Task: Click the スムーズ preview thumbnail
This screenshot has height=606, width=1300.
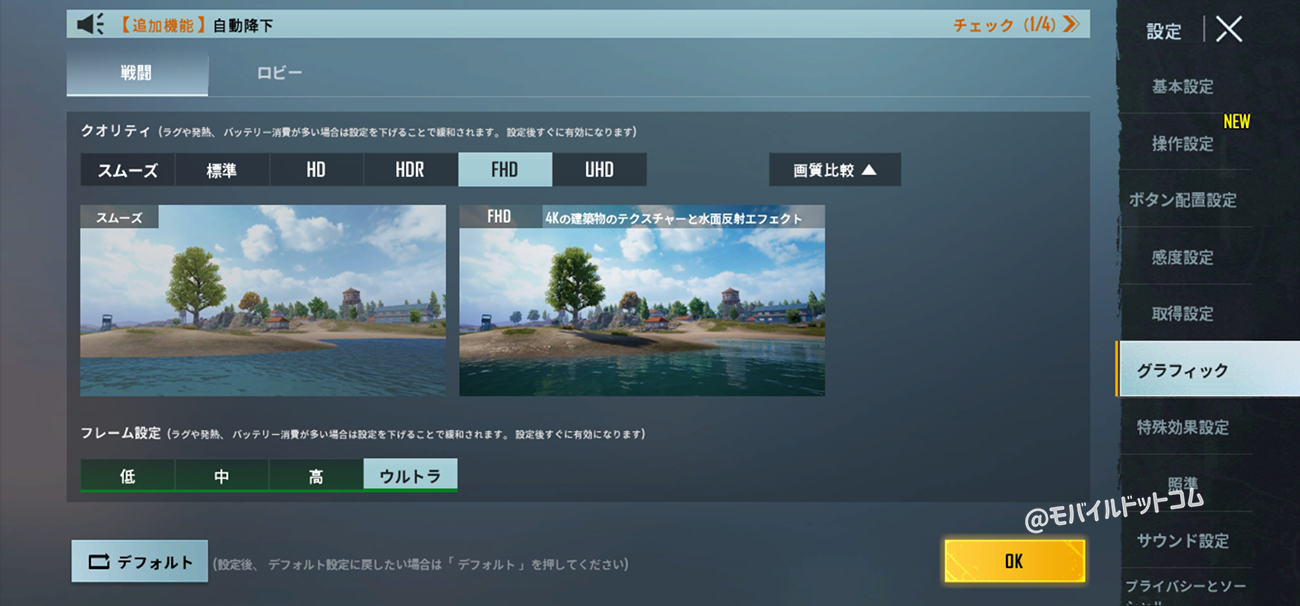Action: (263, 300)
